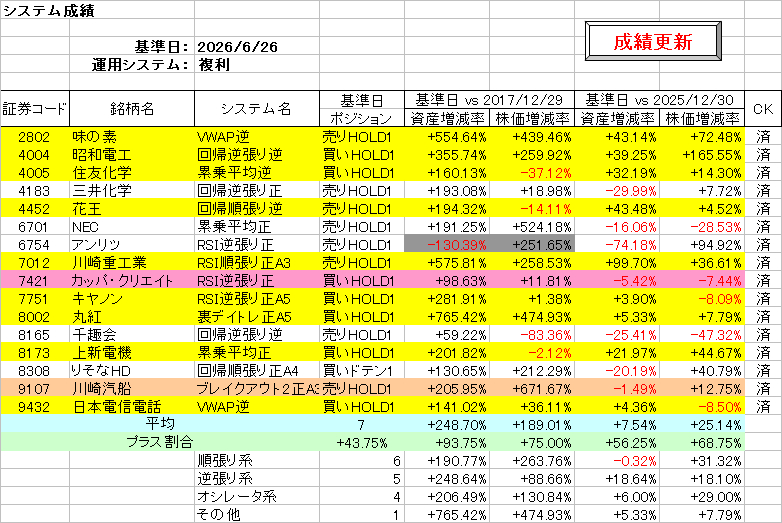Click the 成績更新 button

[653, 41]
